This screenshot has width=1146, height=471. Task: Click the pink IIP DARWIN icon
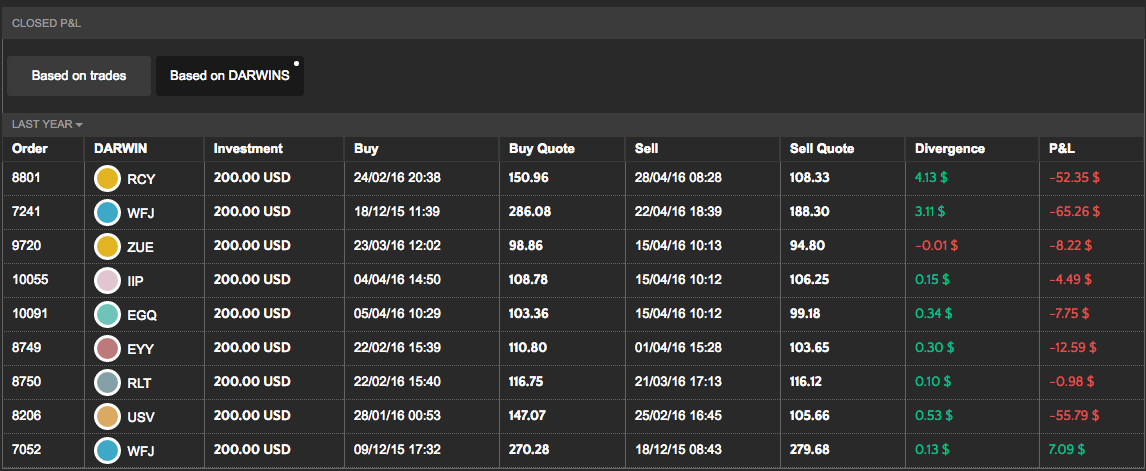click(x=107, y=281)
